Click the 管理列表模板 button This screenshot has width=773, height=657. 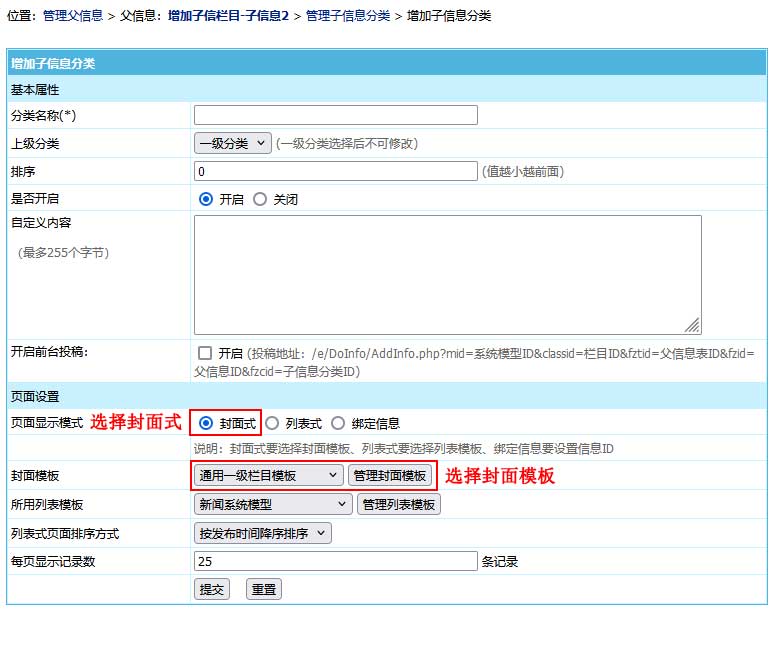click(x=398, y=505)
